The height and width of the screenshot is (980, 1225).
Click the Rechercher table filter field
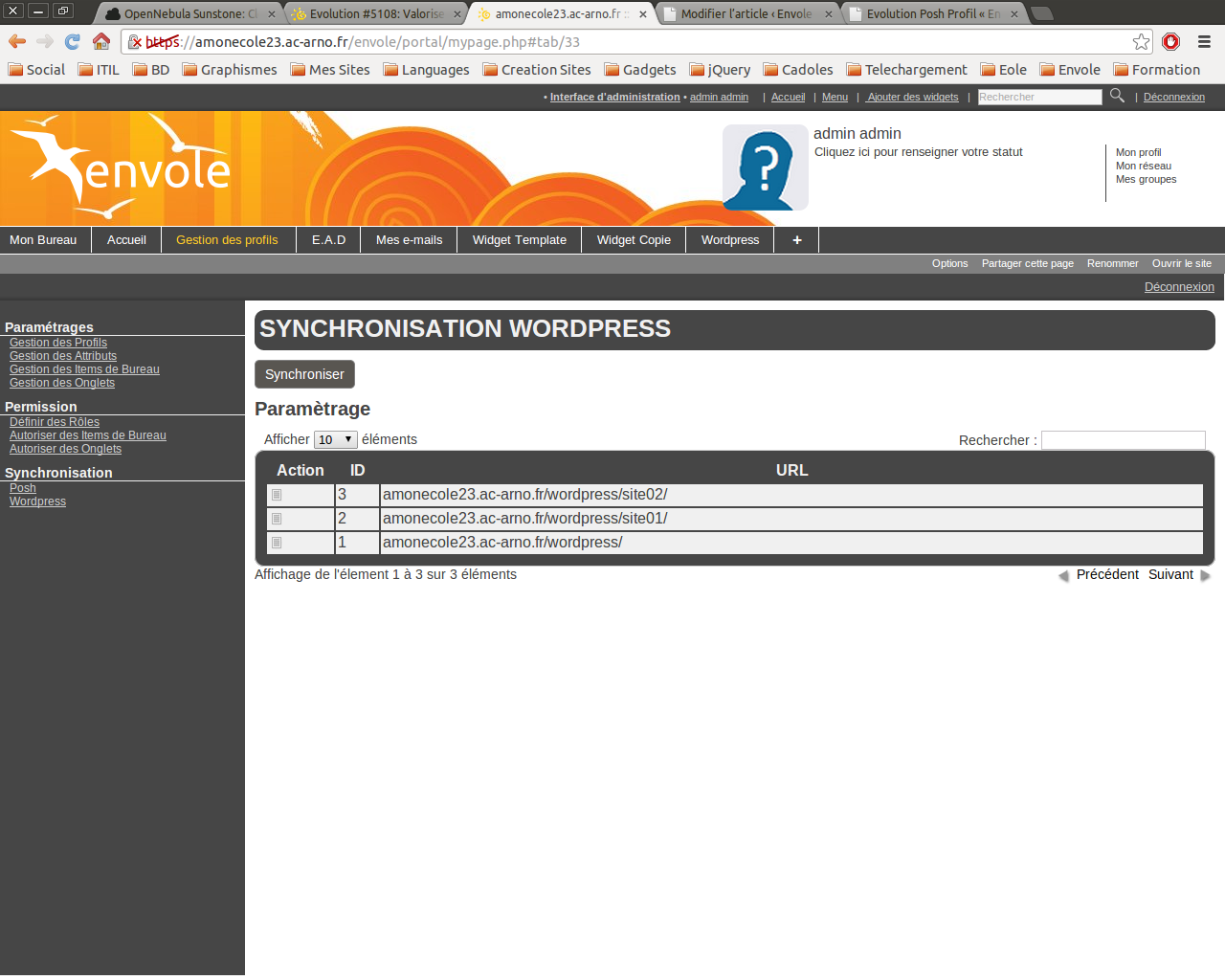1123,440
